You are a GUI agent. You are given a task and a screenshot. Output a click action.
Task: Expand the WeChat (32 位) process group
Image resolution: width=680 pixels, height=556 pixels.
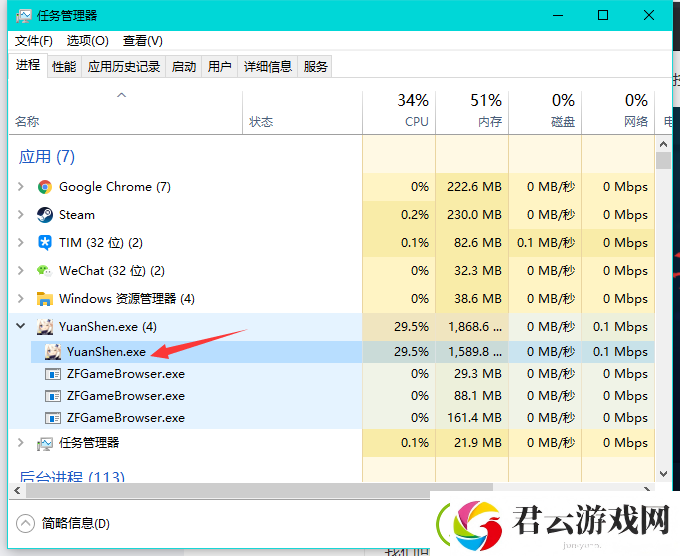(20, 271)
